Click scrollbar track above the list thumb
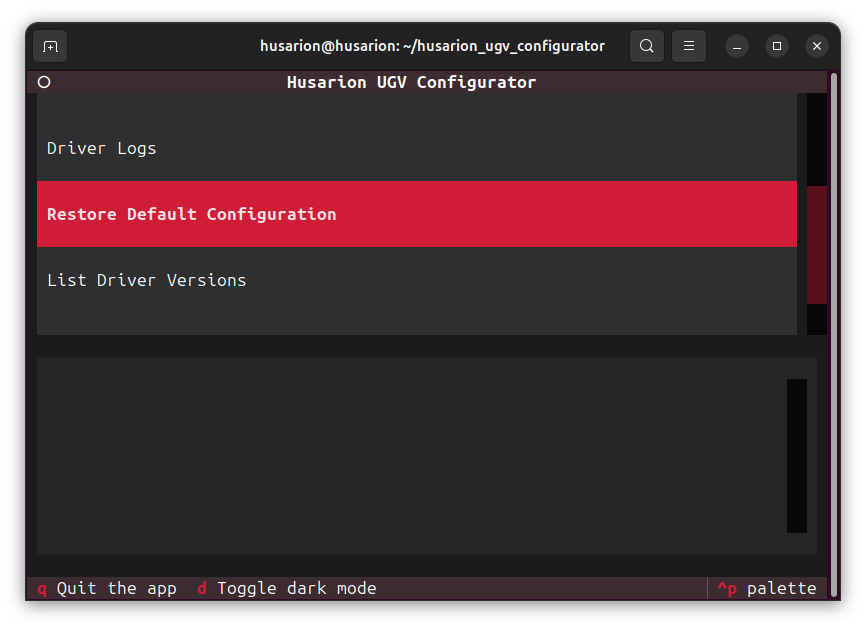This screenshot has height=629, width=866. click(x=816, y=138)
